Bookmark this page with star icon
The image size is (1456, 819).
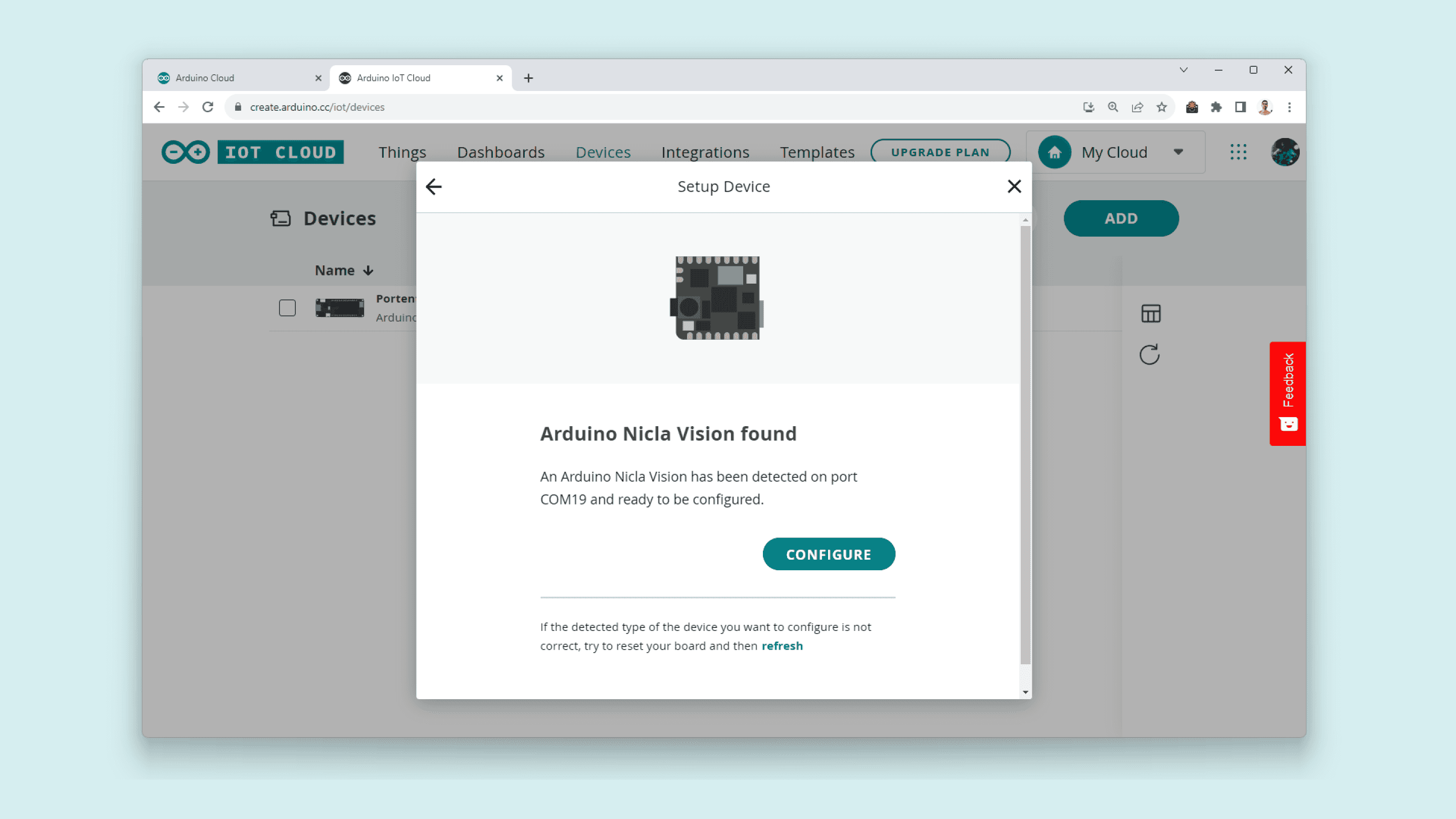click(1161, 107)
